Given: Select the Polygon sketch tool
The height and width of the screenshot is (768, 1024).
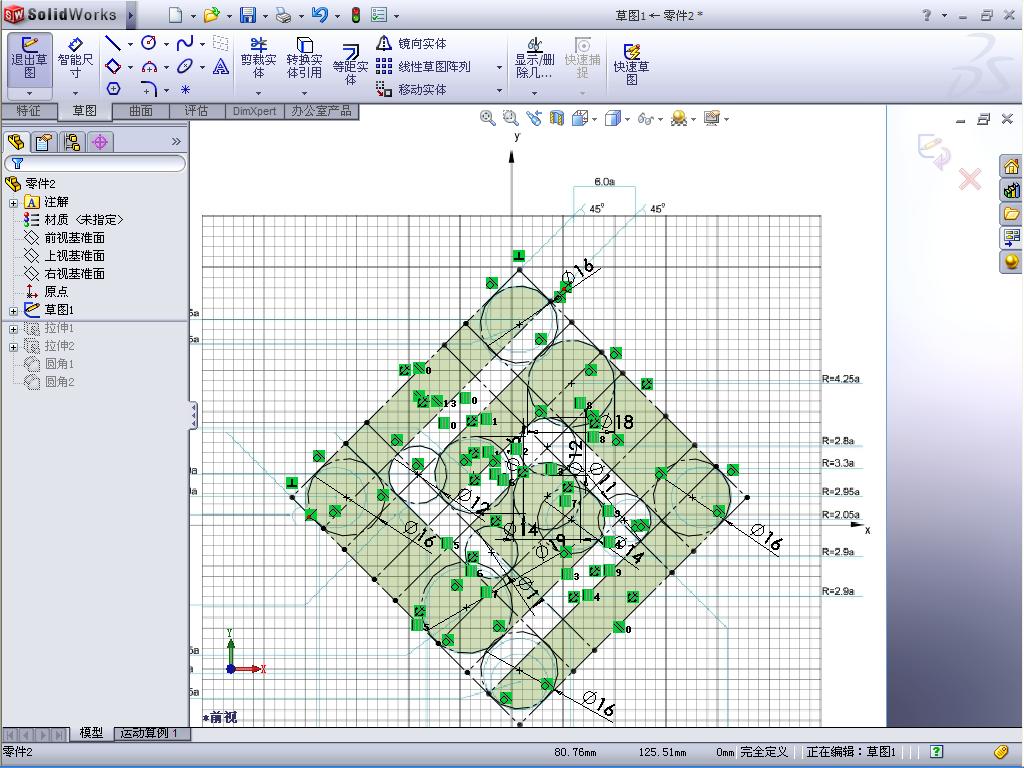Looking at the screenshot, I should click(113, 88).
